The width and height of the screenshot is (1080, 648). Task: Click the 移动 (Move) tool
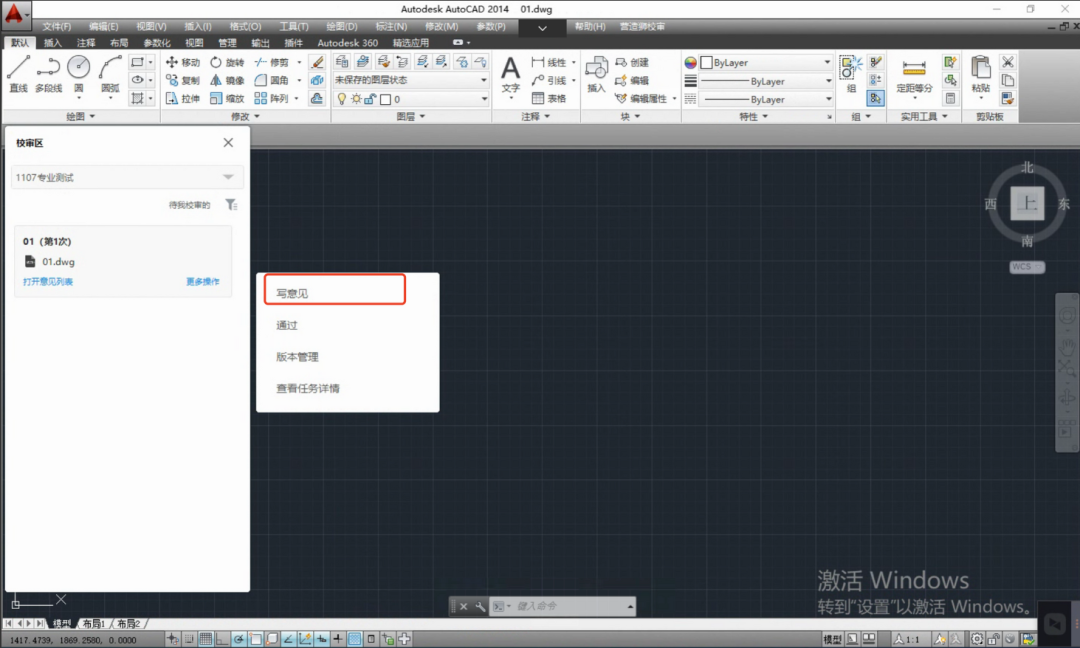tap(183, 62)
